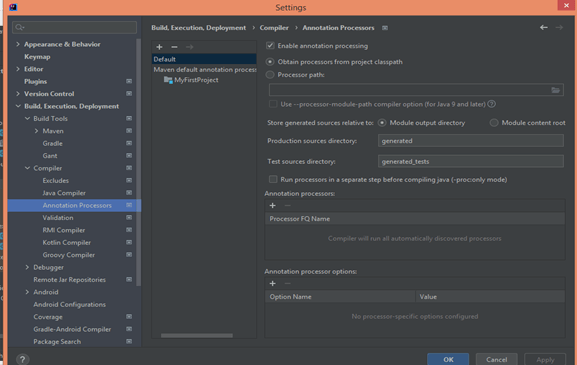
Task: Click the project icon next to Kotlin Compiler
Action: [129, 242]
